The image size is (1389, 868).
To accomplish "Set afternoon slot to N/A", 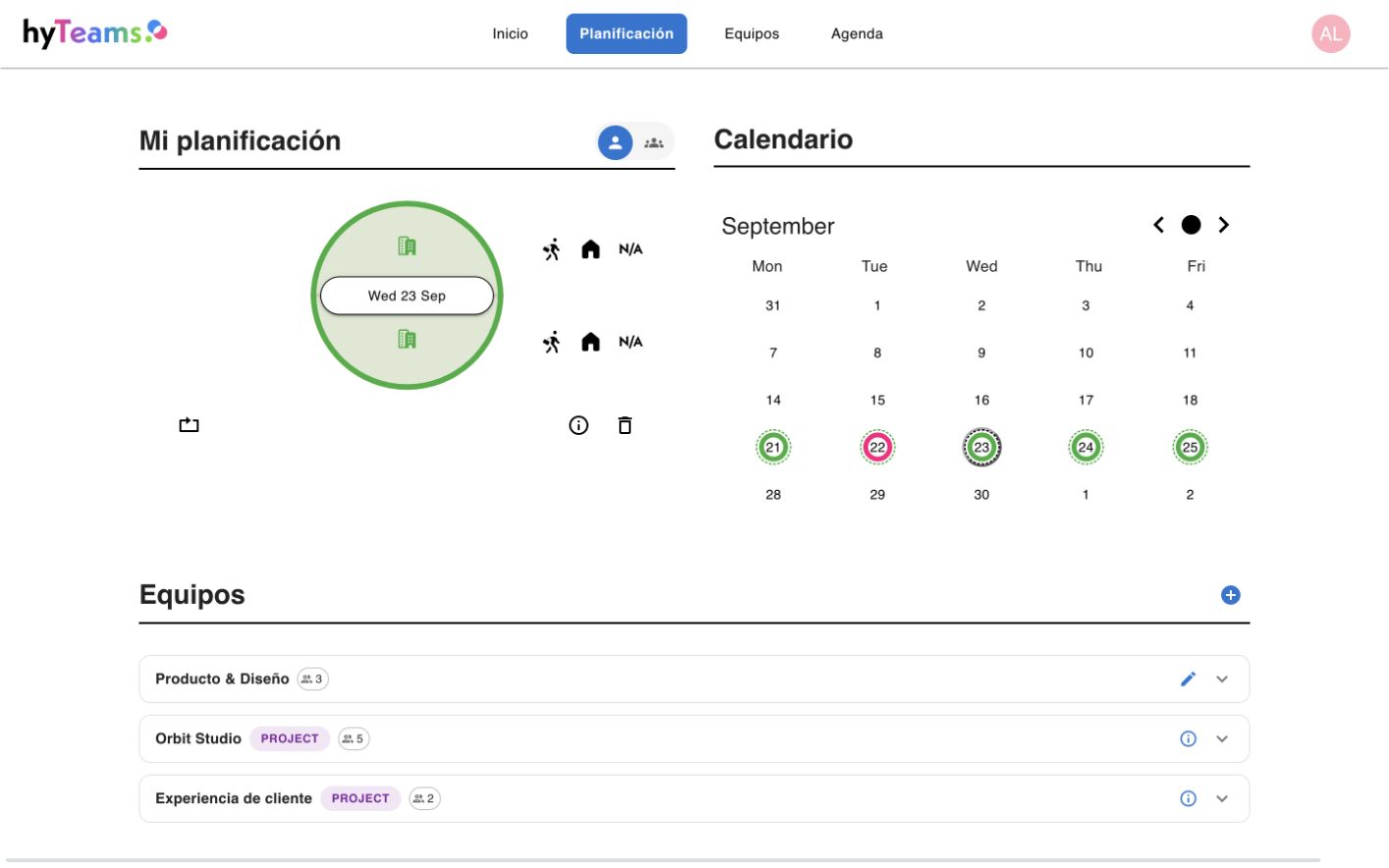I will (x=631, y=342).
